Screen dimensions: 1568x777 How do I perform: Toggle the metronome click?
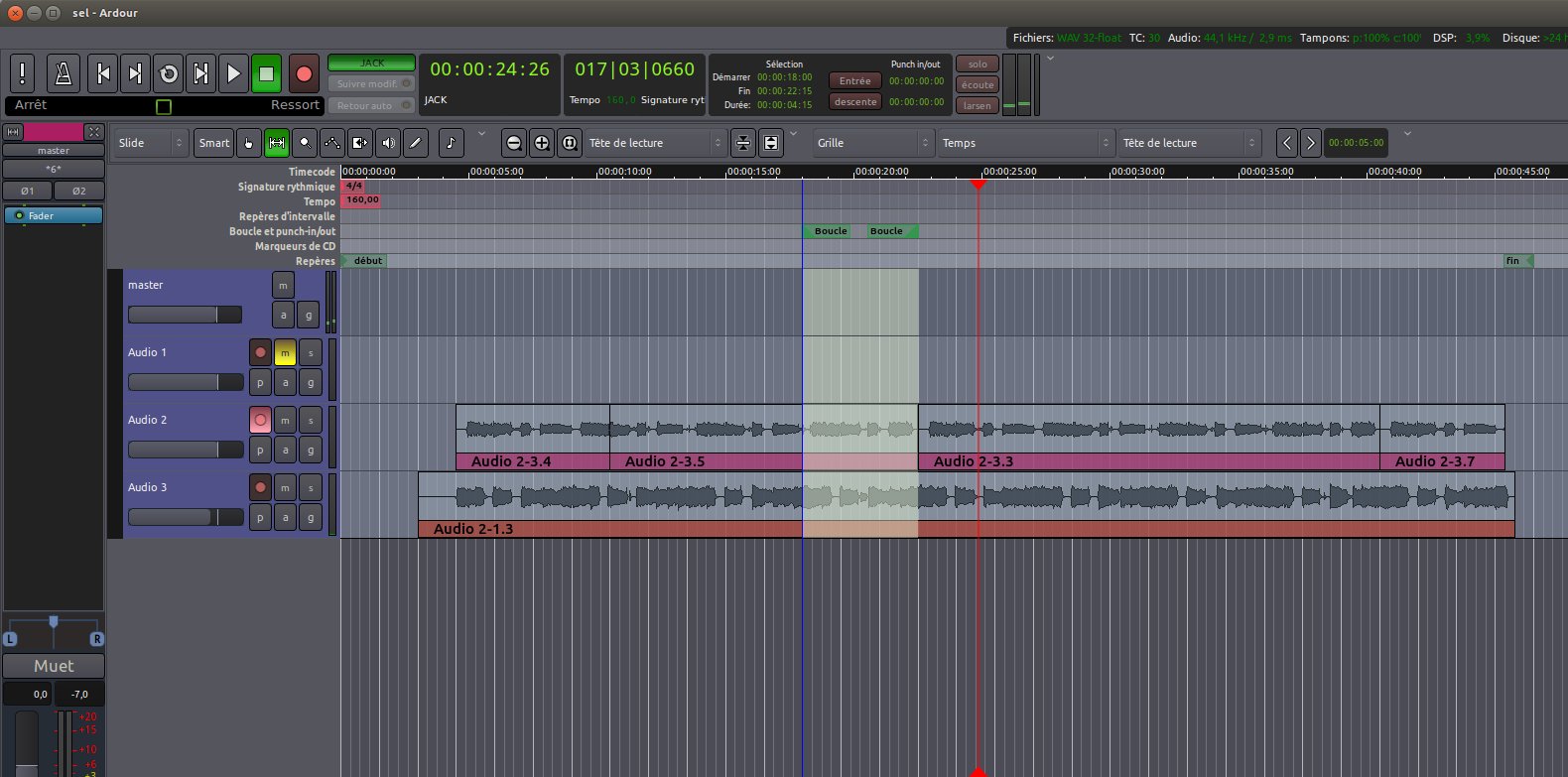coord(64,73)
